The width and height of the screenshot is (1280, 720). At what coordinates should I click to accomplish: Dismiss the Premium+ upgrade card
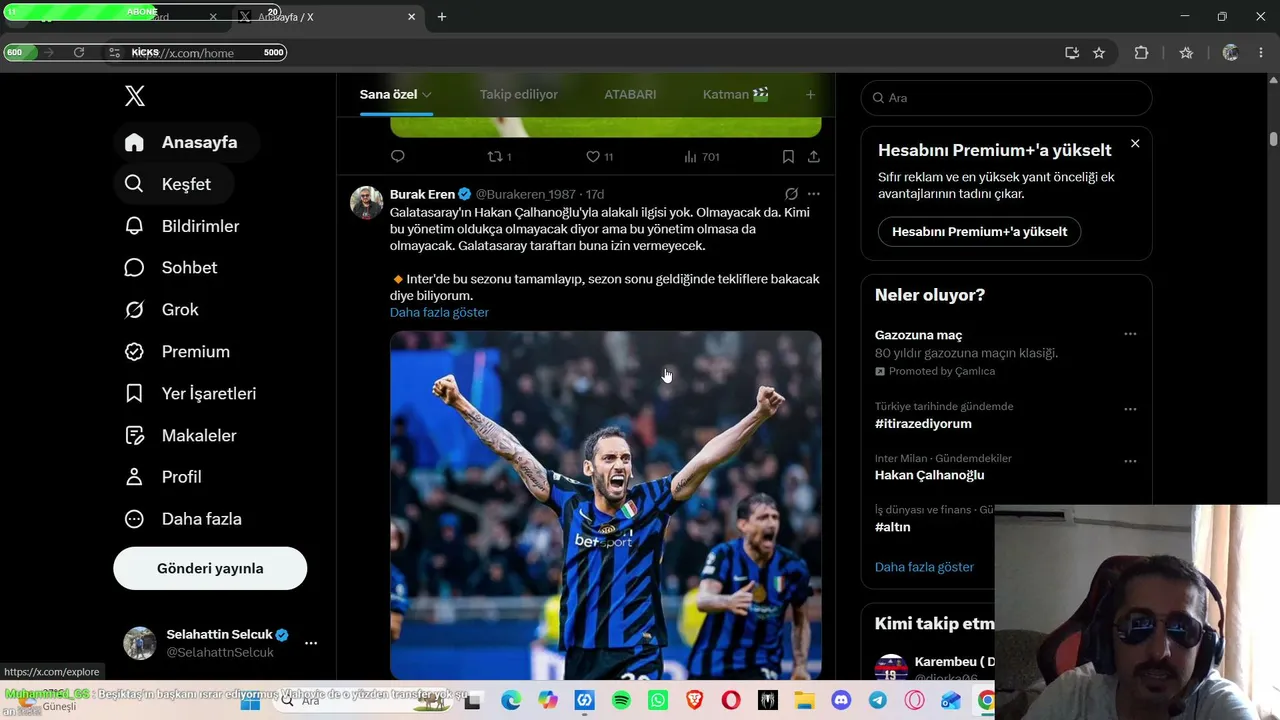pyautogui.click(x=1135, y=144)
